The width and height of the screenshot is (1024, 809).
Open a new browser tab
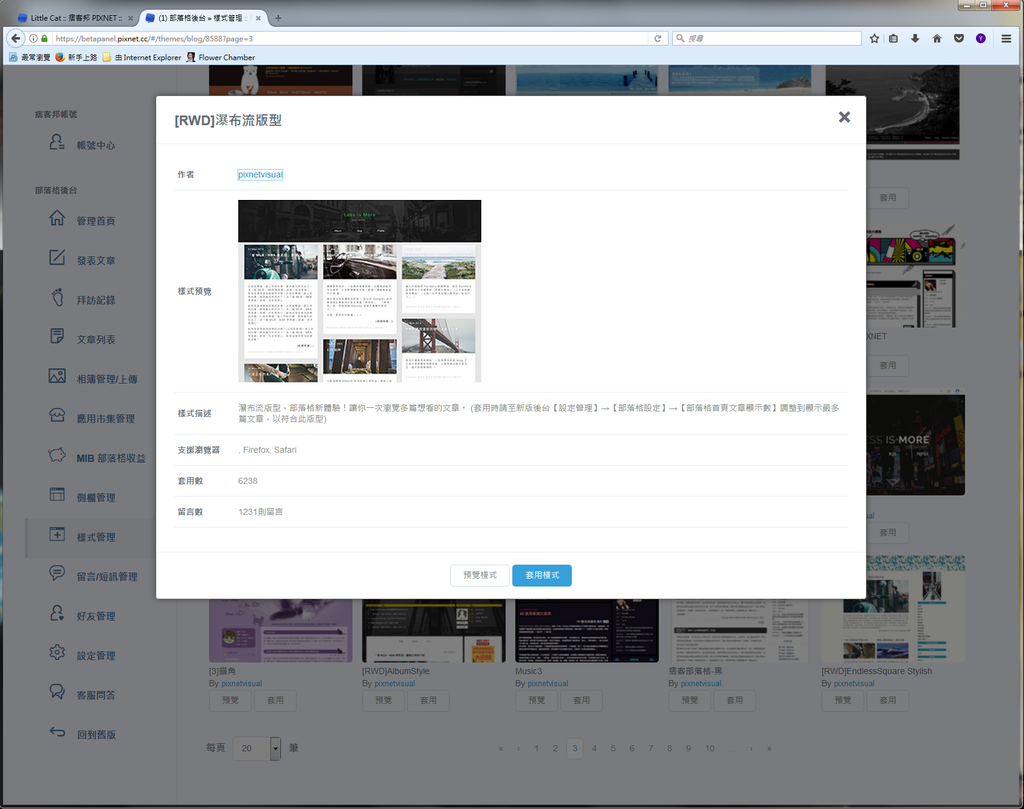(278, 18)
